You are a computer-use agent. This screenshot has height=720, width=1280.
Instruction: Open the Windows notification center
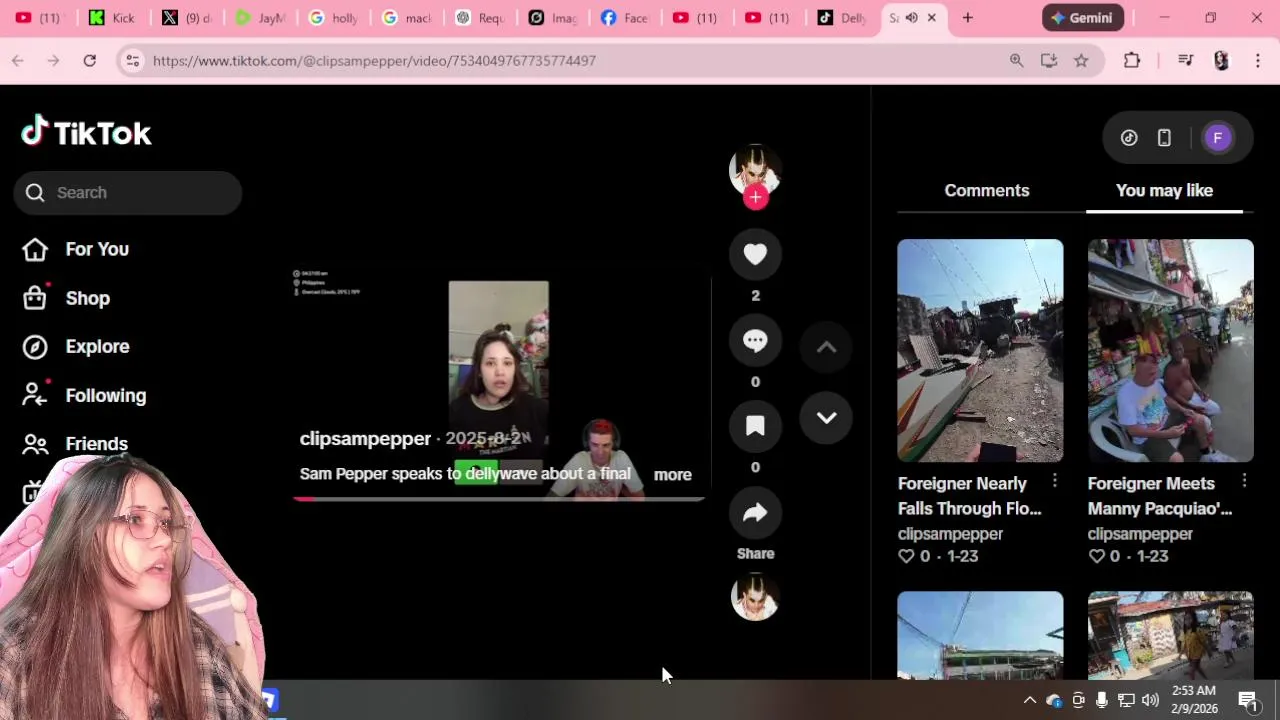click(1248, 700)
